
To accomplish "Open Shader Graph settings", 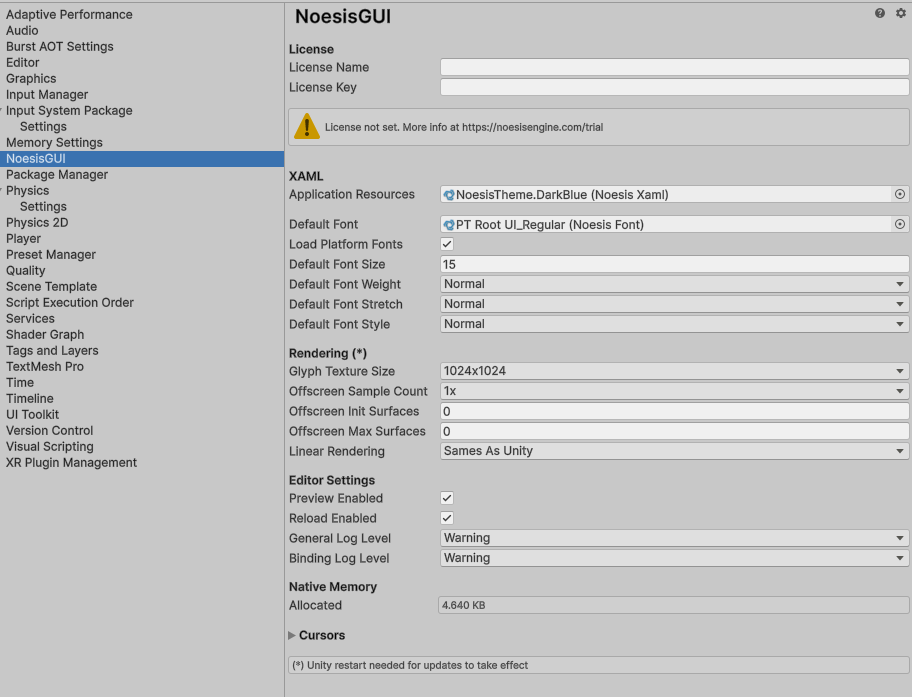I will click(x=45, y=335).
